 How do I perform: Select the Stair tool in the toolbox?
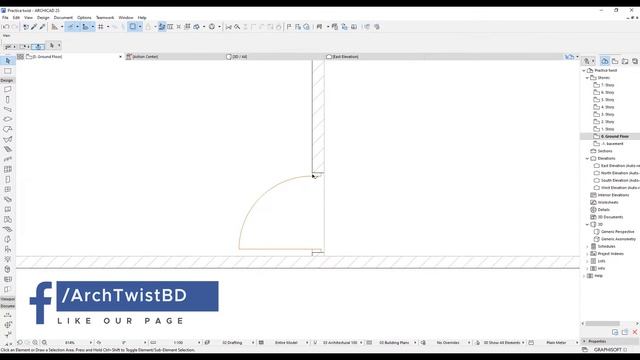tap(8, 149)
